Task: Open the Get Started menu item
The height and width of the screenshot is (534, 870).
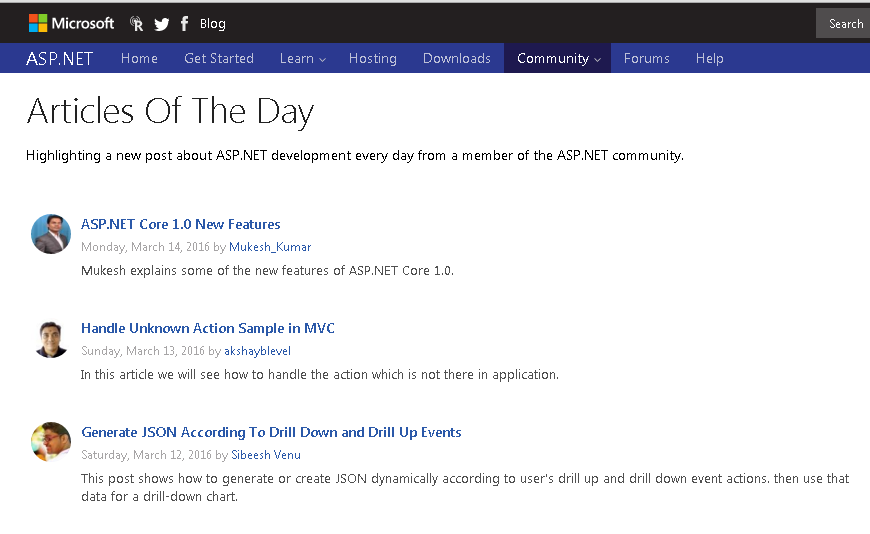Action: (x=219, y=58)
